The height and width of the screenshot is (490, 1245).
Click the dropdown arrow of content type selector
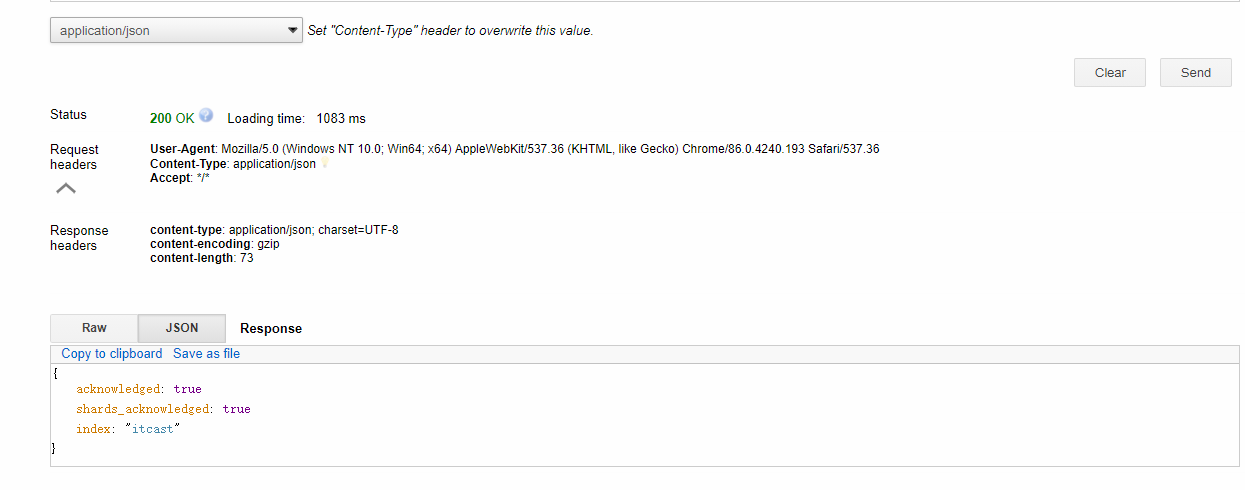(x=292, y=31)
